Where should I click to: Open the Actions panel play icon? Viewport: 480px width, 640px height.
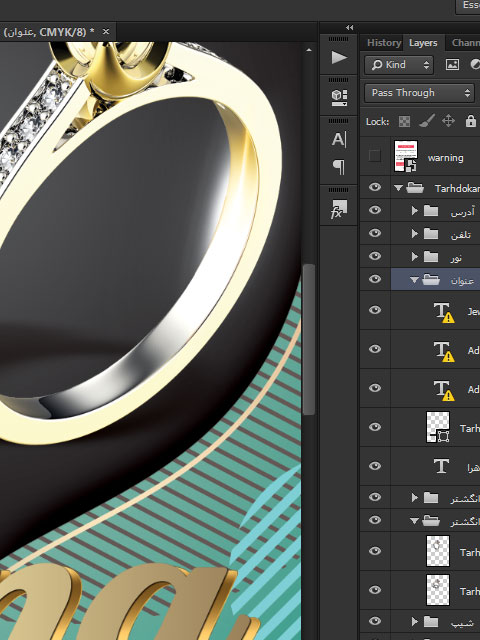point(339,58)
